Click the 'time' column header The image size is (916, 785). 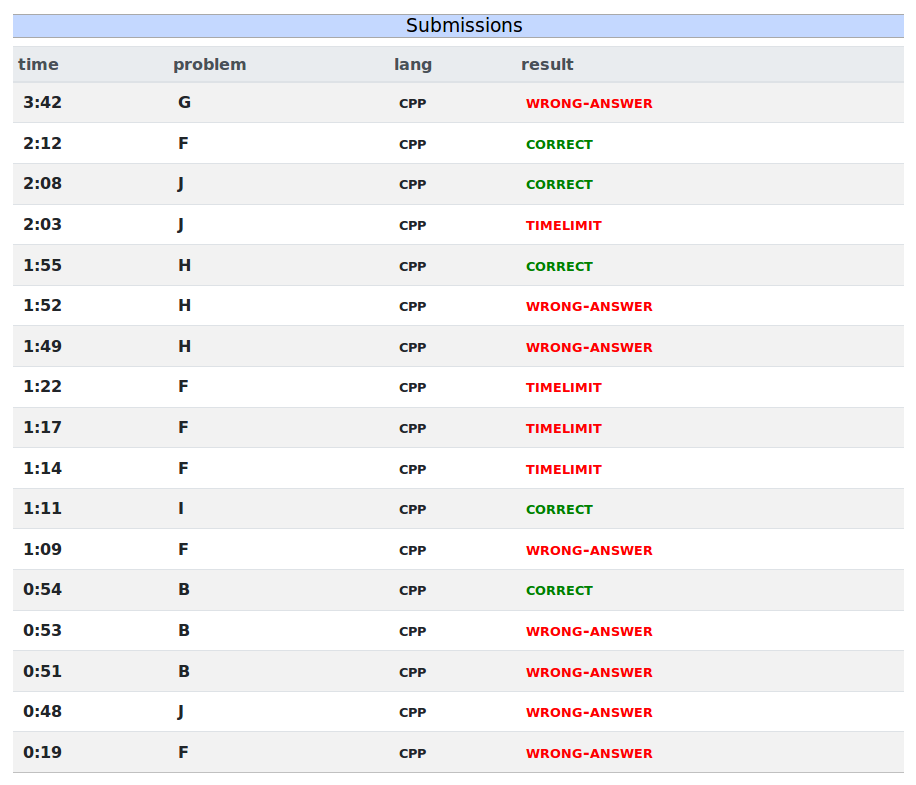point(38,65)
